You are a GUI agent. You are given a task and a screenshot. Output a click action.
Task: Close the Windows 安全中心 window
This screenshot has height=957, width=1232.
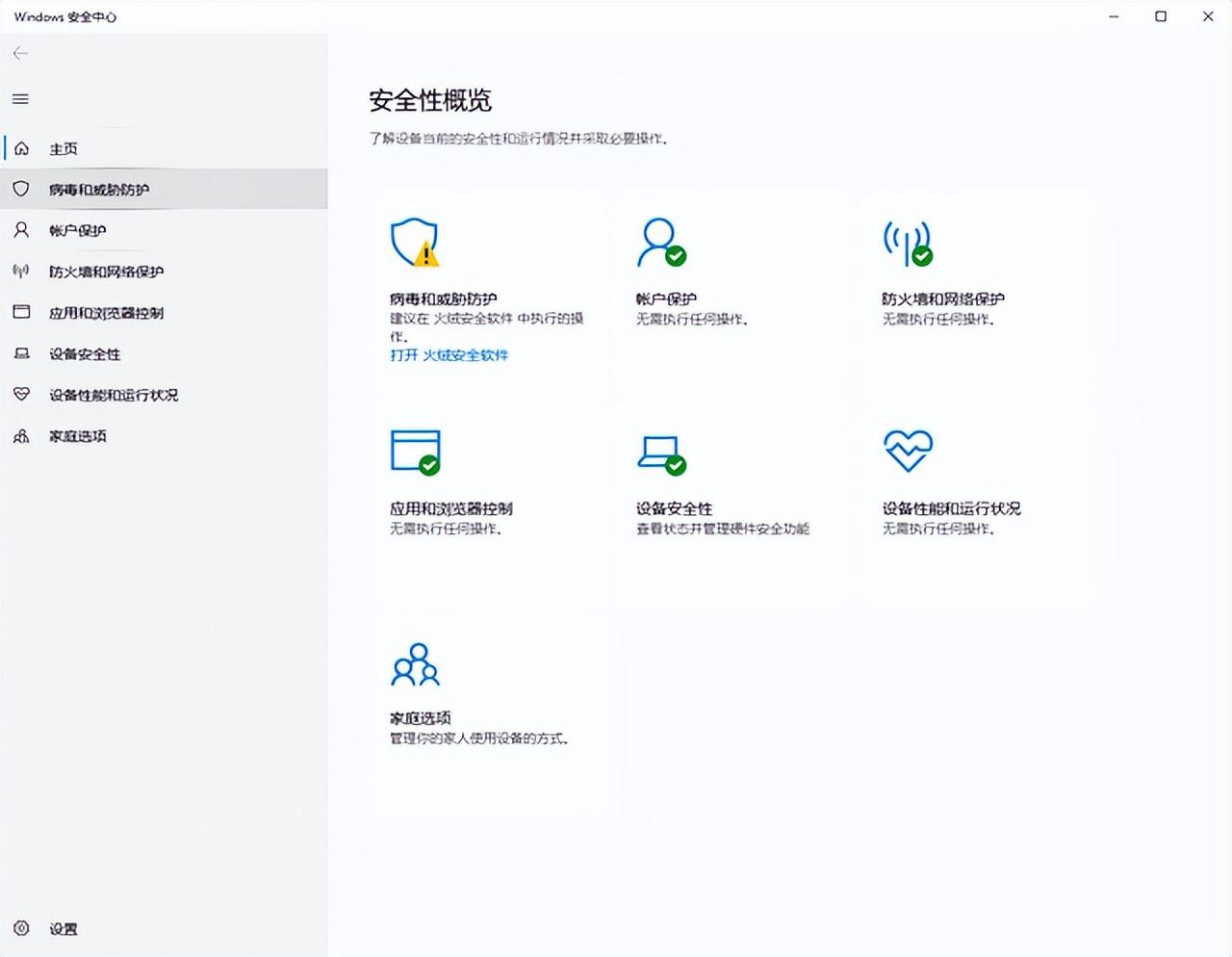click(x=1208, y=16)
